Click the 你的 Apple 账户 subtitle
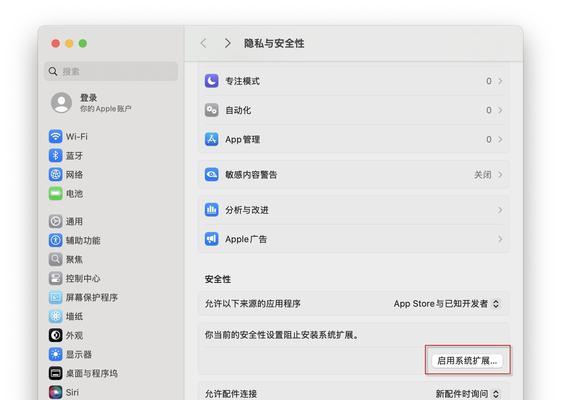The width and height of the screenshot is (561, 400). (106, 108)
